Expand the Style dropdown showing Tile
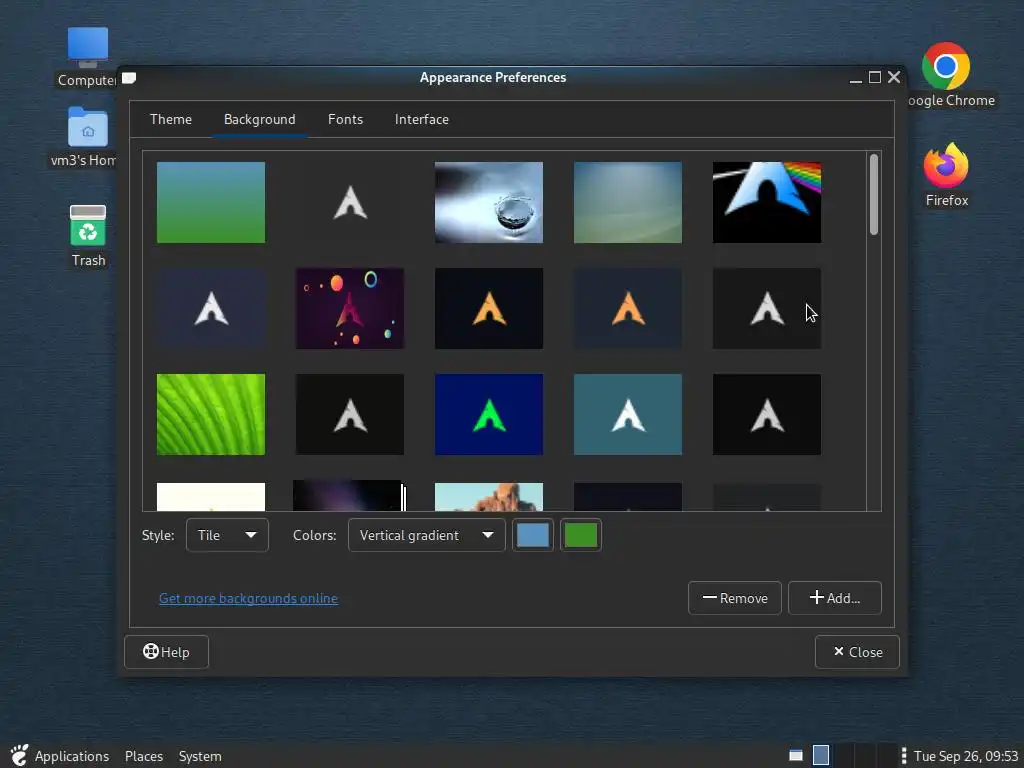 pyautogui.click(x=227, y=535)
